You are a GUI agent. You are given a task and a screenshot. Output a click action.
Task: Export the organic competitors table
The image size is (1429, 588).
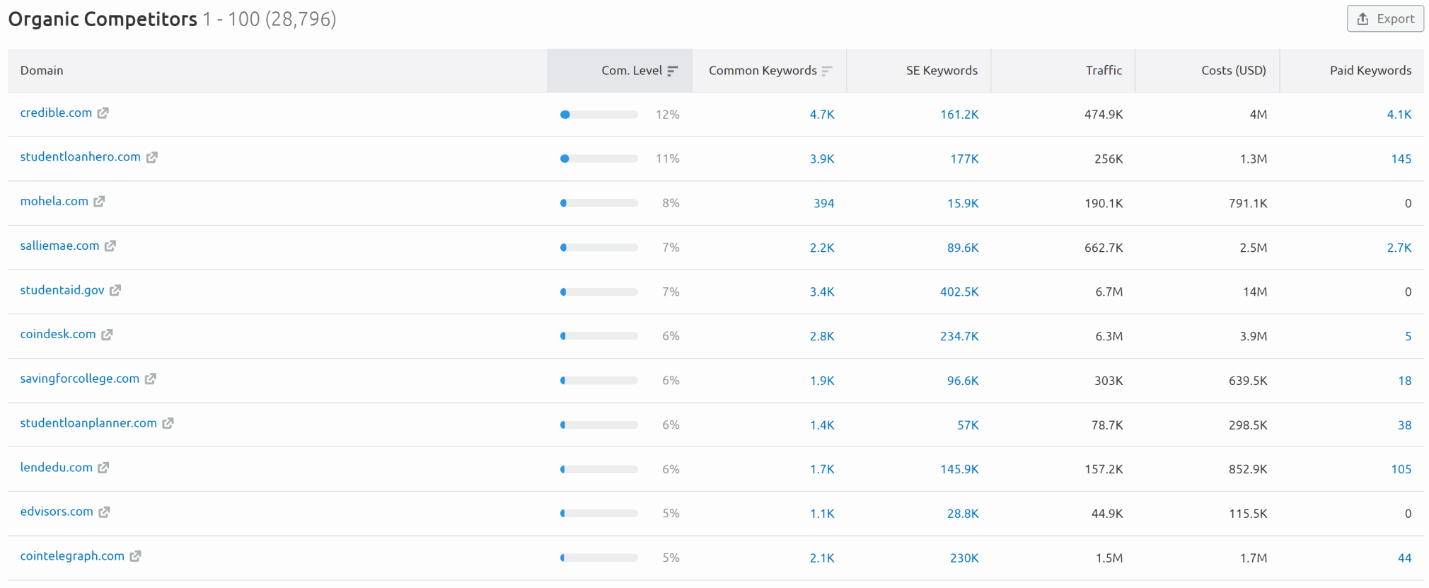1385,19
